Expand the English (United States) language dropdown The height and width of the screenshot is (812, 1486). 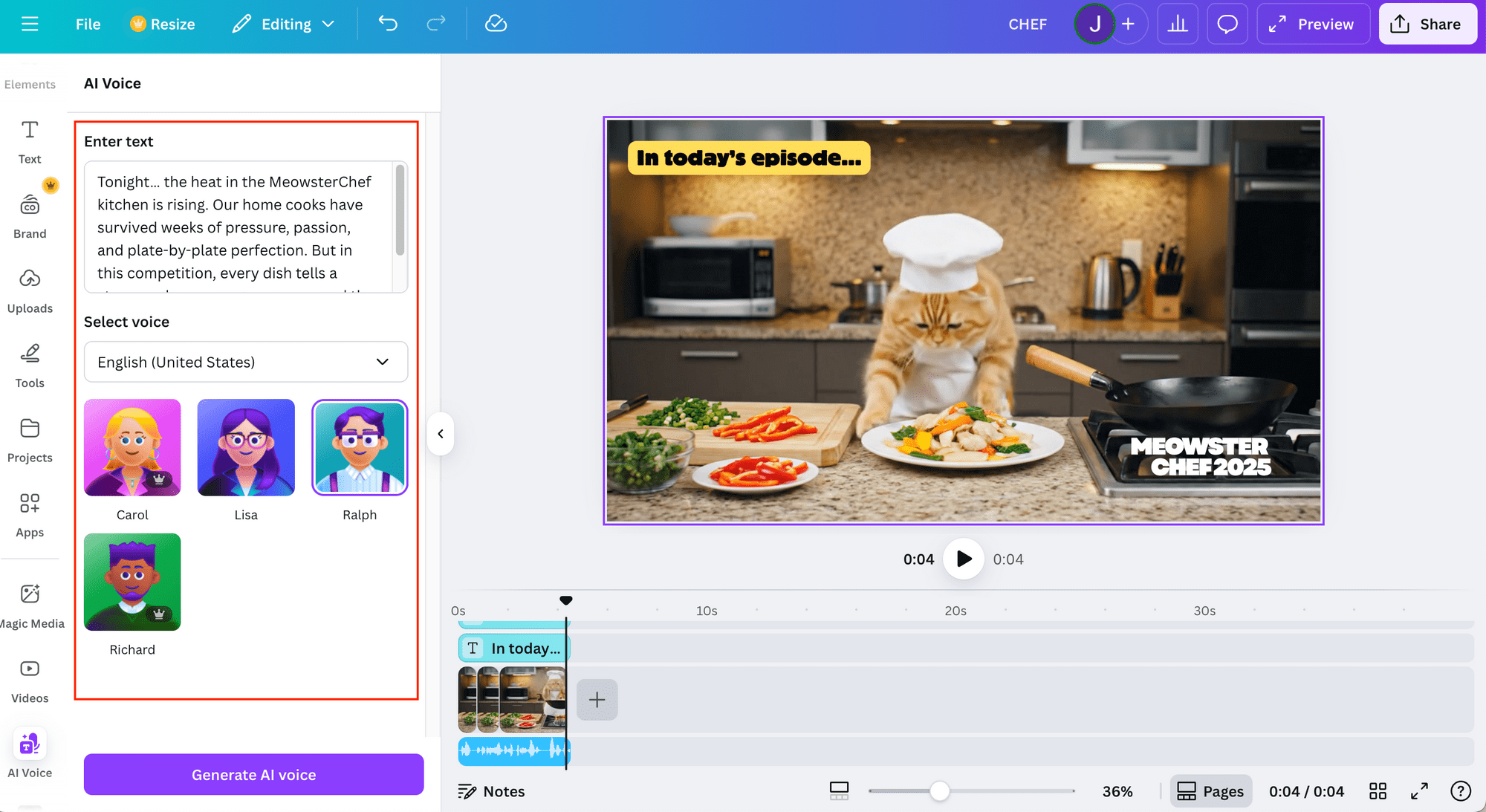(246, 362)
